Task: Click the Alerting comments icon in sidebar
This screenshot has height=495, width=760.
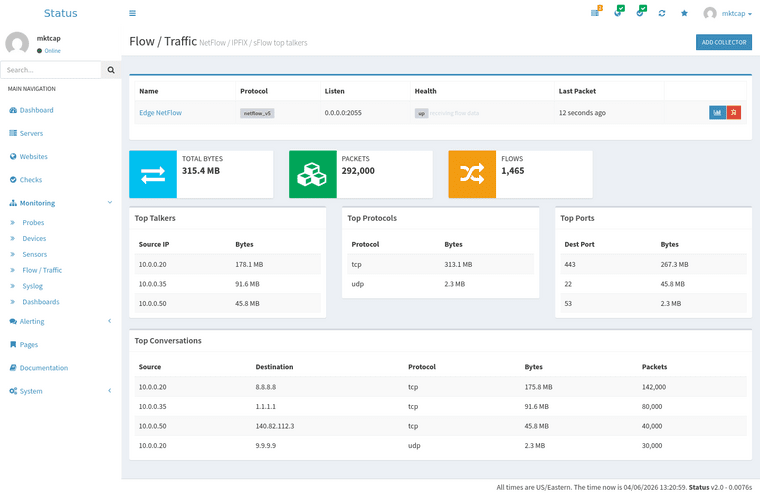Action: coord(13,321)
